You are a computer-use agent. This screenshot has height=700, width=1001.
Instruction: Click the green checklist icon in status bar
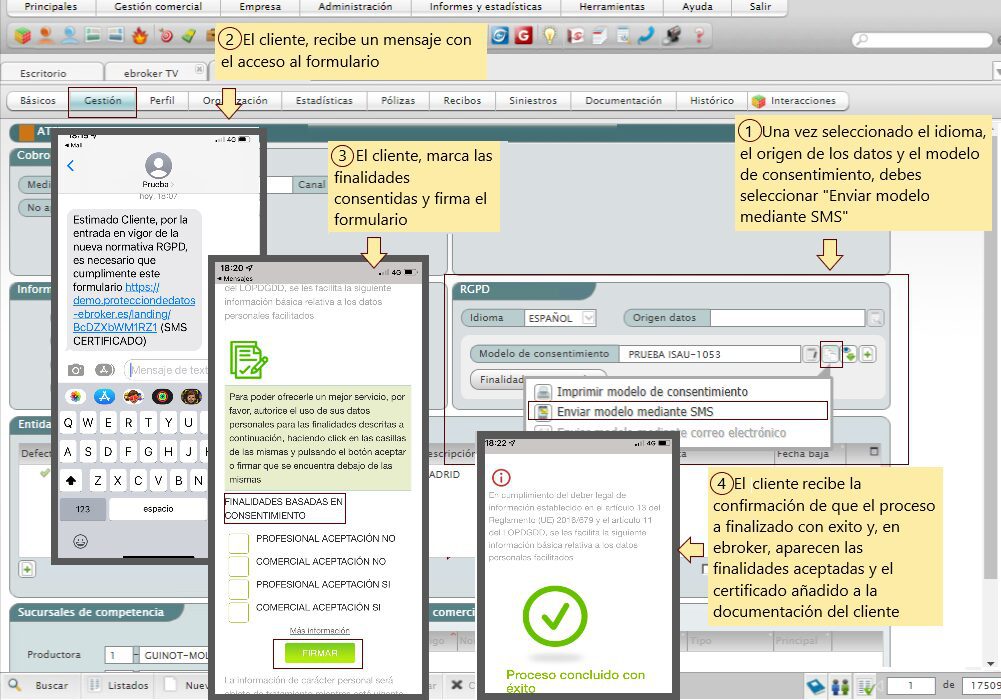(866, 686)
